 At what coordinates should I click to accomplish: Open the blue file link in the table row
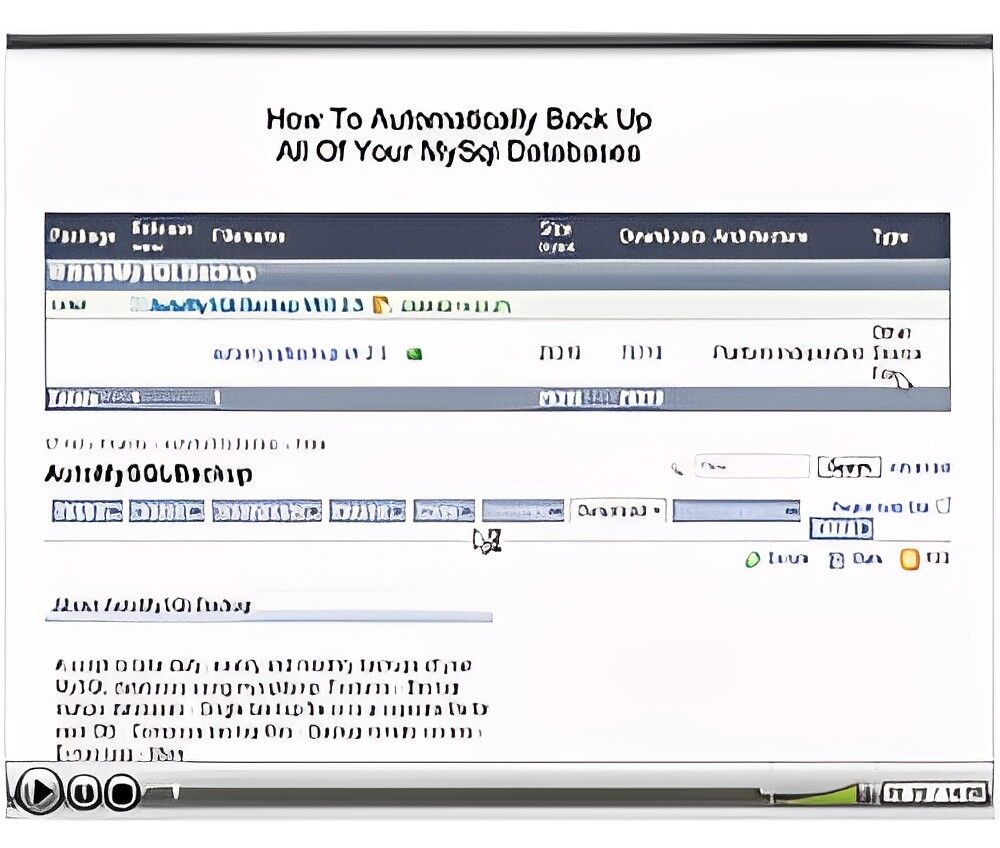coord(300,354)
